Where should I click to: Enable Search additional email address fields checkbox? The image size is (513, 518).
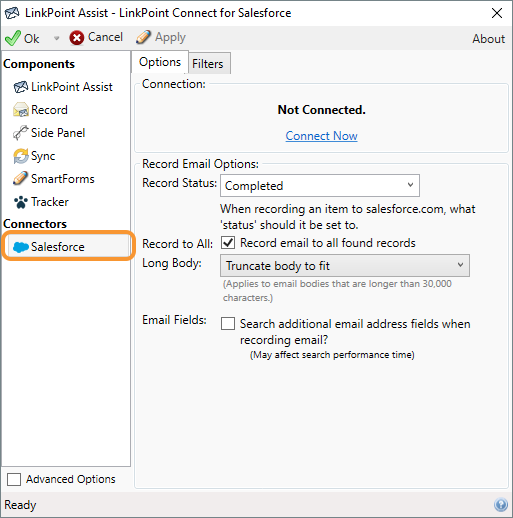coord(228,324)
